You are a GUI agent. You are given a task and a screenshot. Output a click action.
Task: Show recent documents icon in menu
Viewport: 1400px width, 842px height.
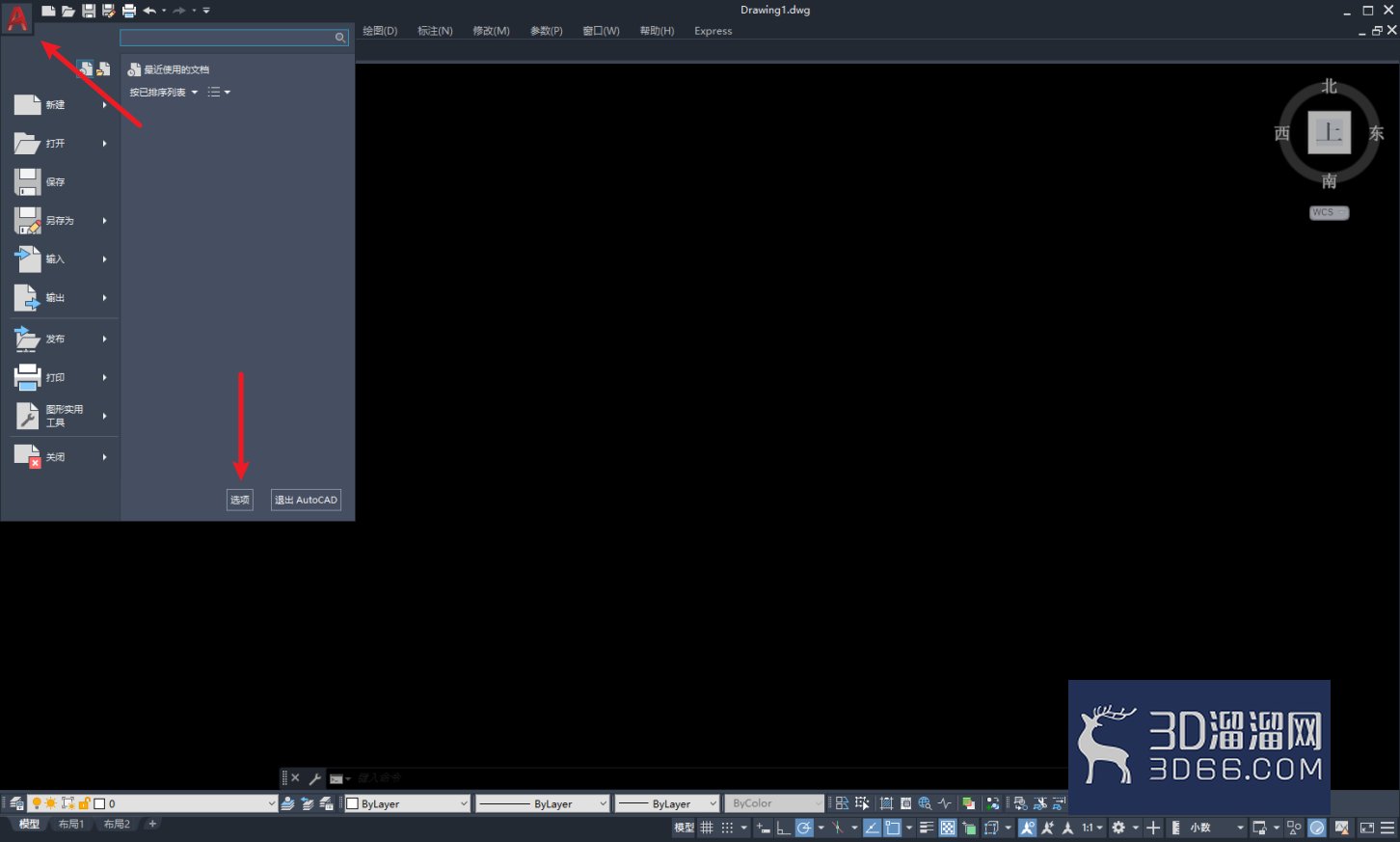(85, 68)
